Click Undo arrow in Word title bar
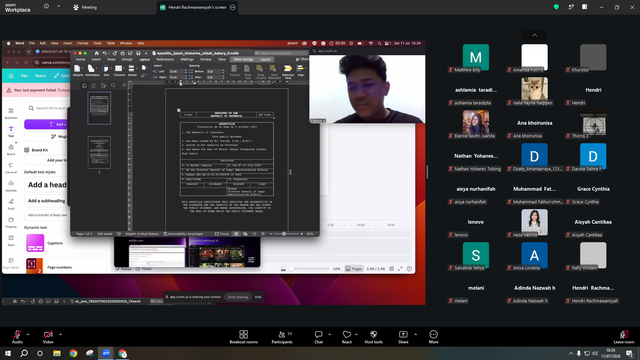The height and width of the screenshot is (360, 640). coord(104,53)
